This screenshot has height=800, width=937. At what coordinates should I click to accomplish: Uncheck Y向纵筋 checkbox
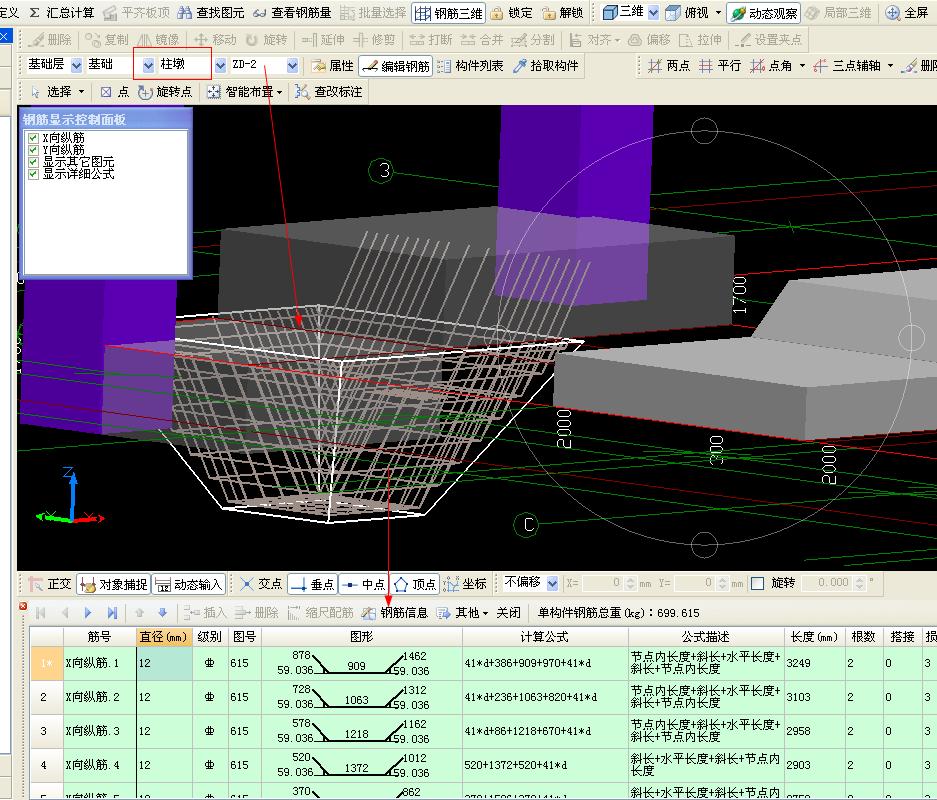[x=33, y=150]
